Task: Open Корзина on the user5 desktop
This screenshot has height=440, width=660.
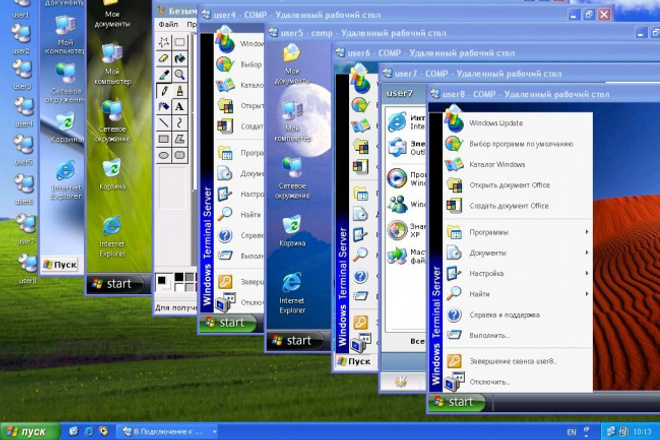Action: click(x=292, y=231)
